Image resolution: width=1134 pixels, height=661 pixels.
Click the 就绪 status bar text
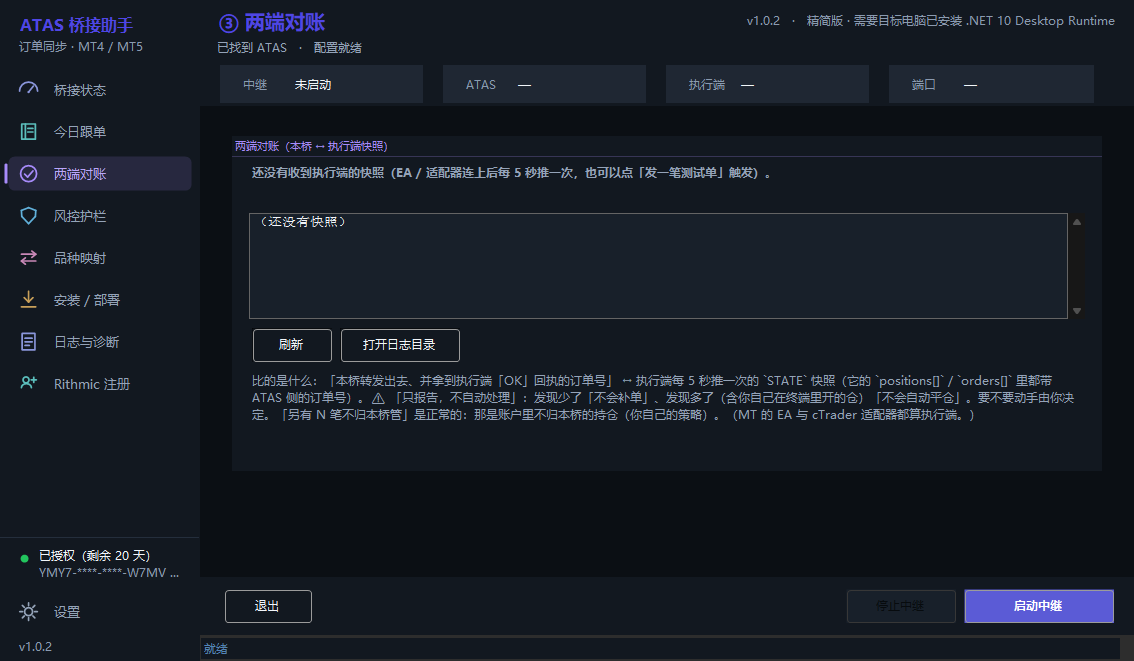point(216,649)
